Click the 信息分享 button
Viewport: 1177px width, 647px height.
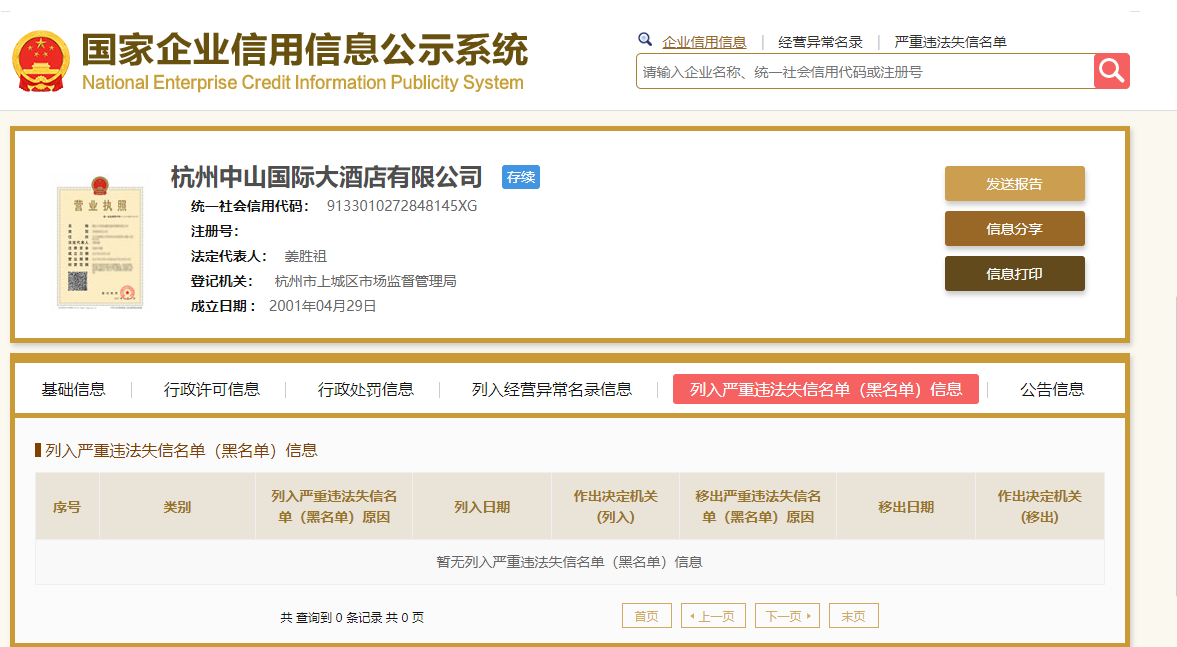(x=1015, y=229)
